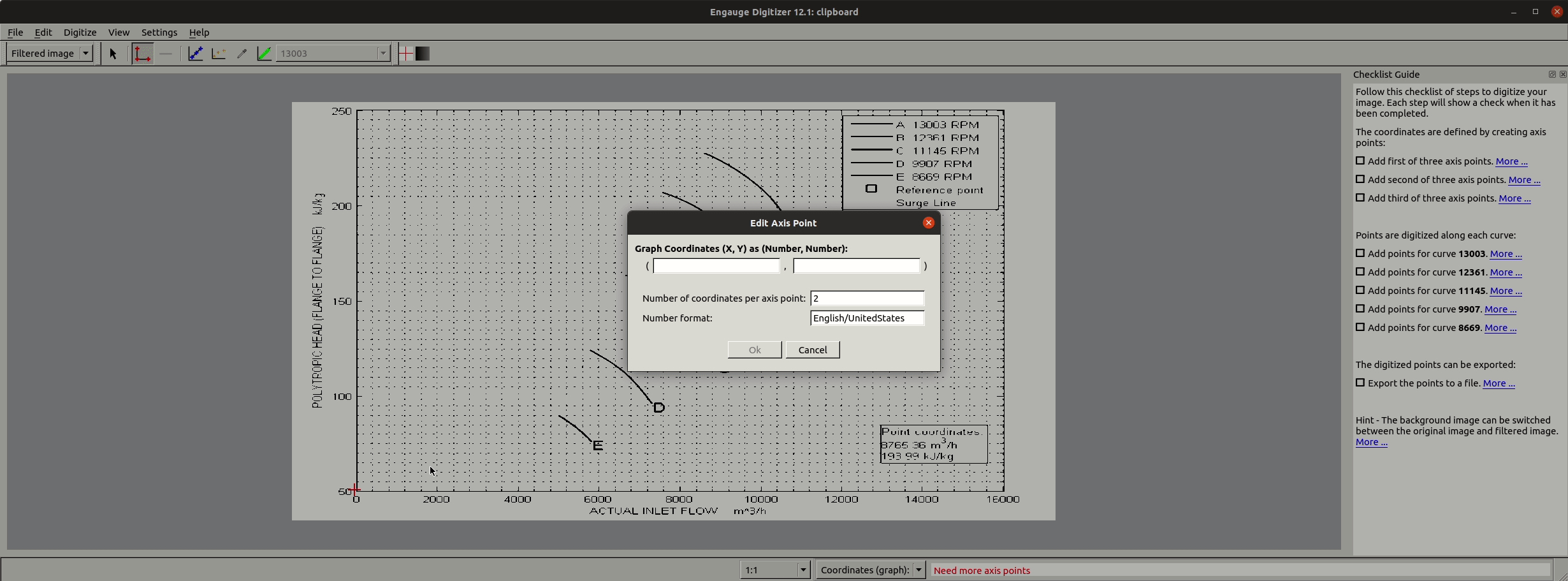Image resolution: width=1568 pixels, height=581 pixels.
Task: Close the Checklist Guide panel
Action: [1562, 75]
